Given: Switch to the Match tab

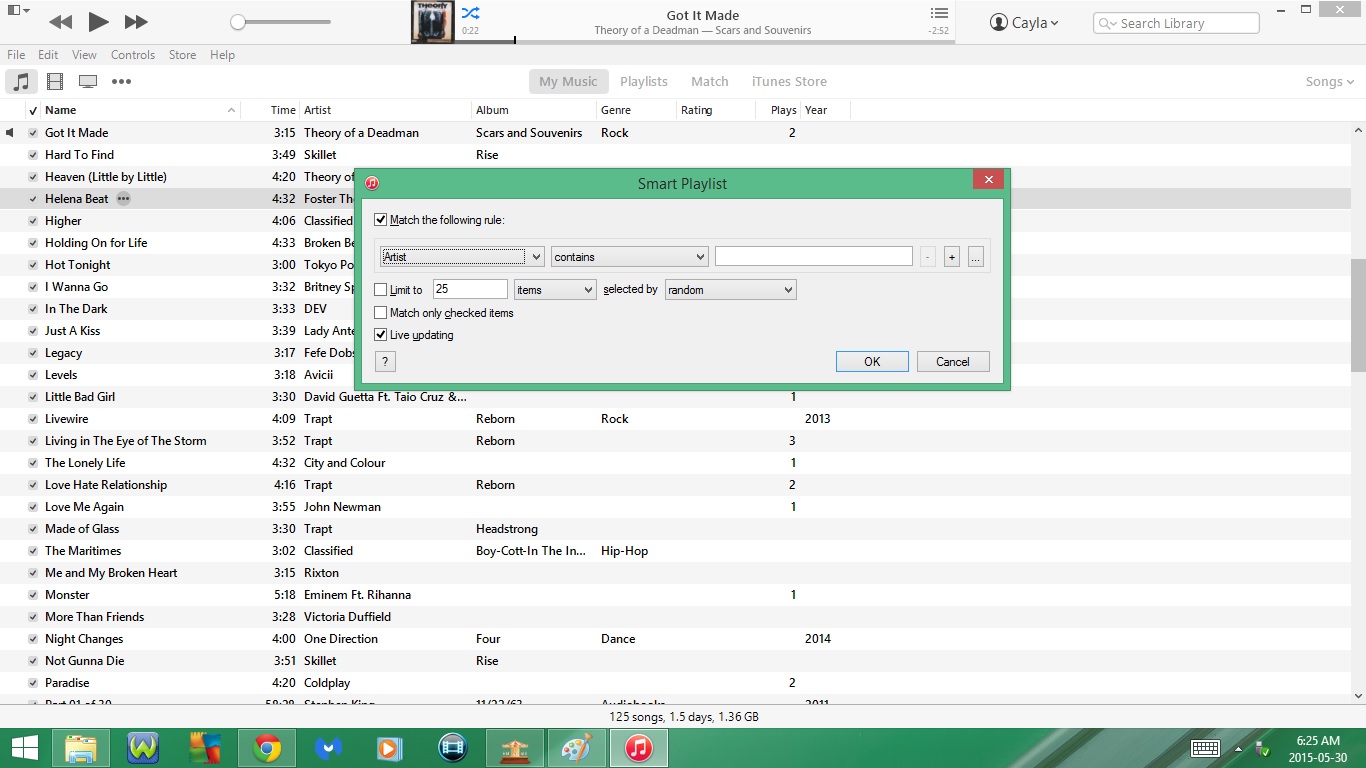Looking at the screenshot, I should point(710,82).
